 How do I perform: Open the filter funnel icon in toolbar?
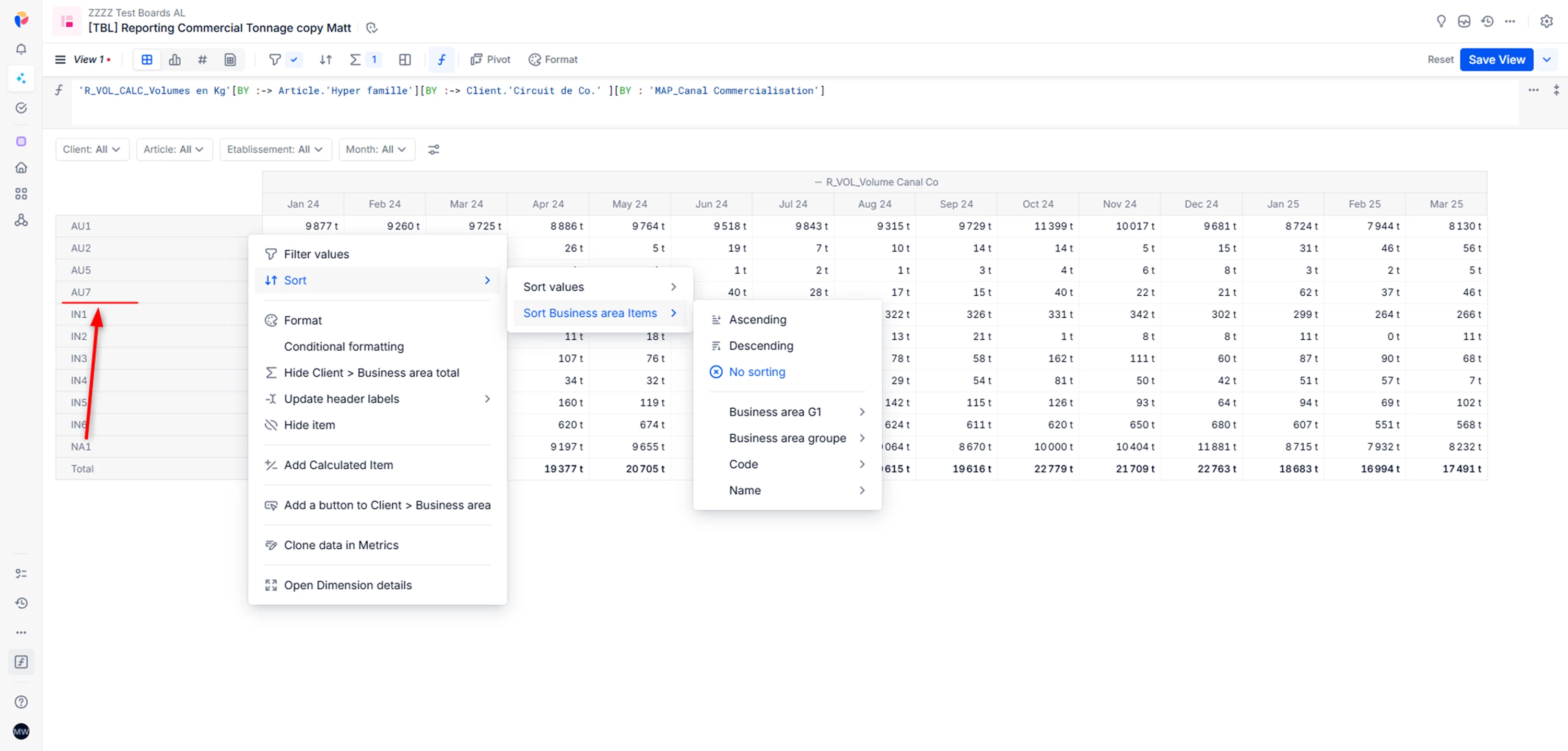pos(275,60)
